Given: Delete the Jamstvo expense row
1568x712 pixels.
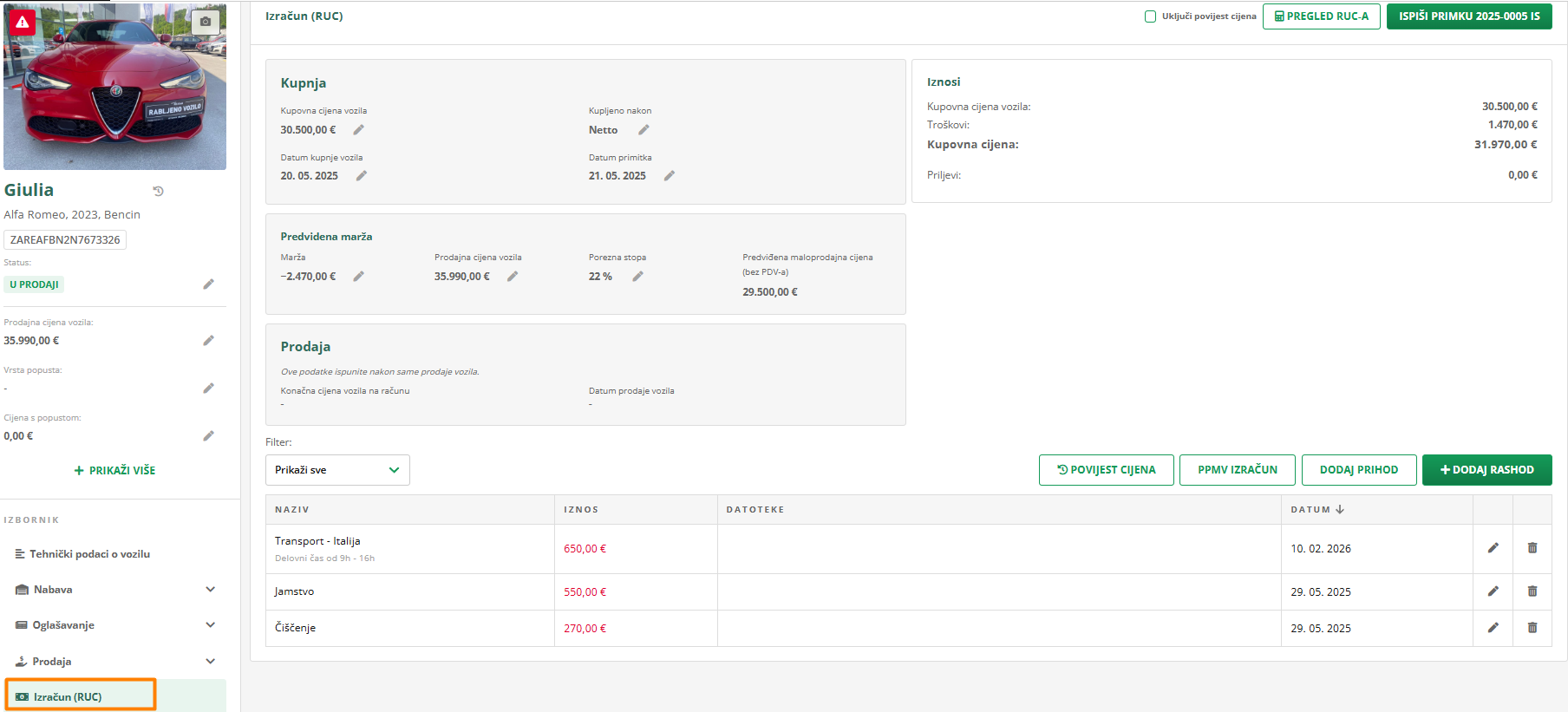Looking at the screenshot, I should 1532,591.
